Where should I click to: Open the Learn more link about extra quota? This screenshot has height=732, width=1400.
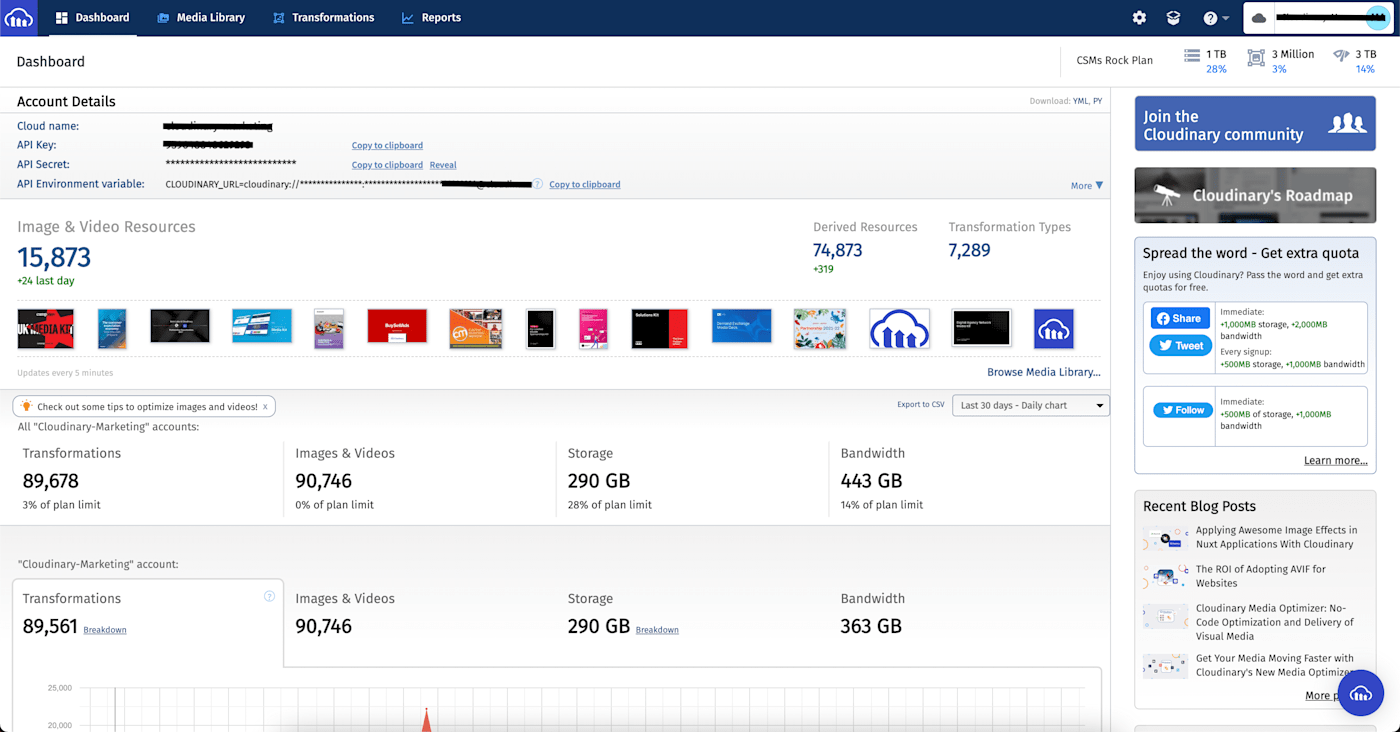[x=1335, y=461]
